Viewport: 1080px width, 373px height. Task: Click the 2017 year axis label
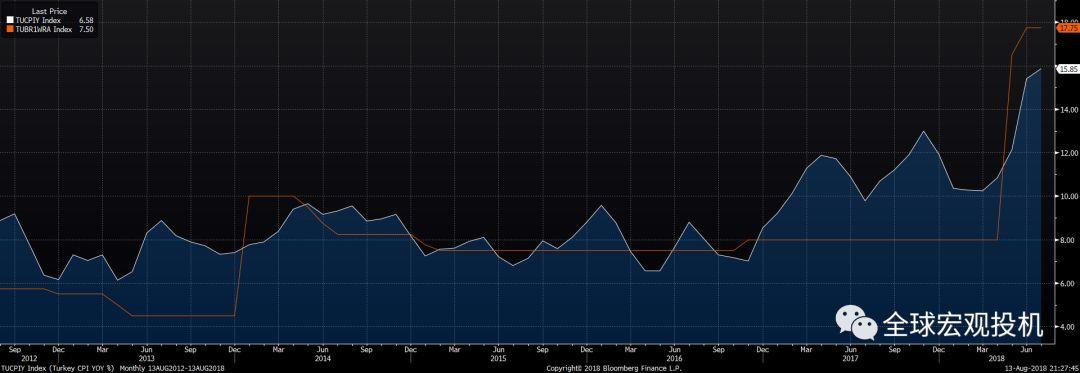click(851, 359)
